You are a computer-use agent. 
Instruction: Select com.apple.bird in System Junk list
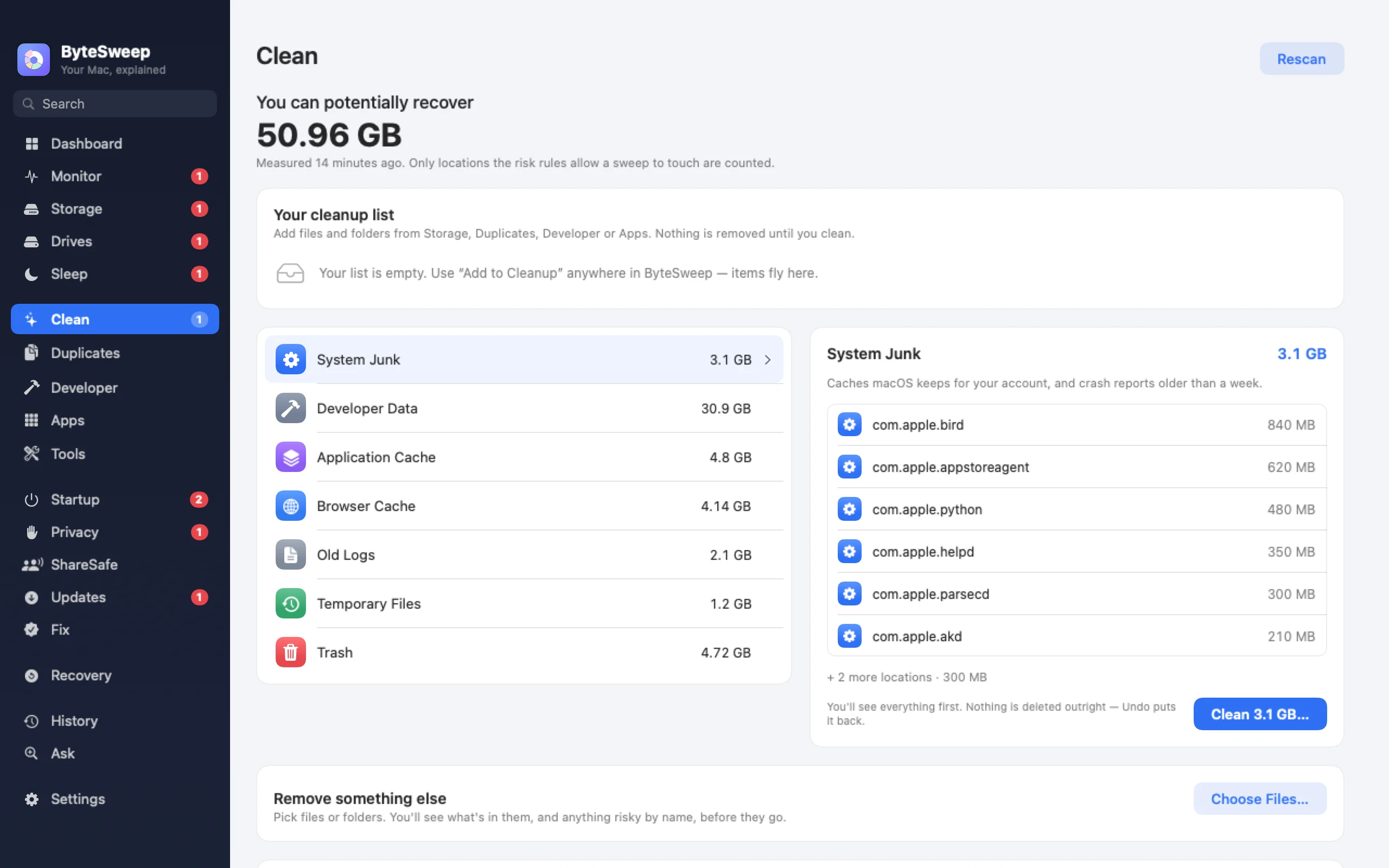coord(1076,425)
